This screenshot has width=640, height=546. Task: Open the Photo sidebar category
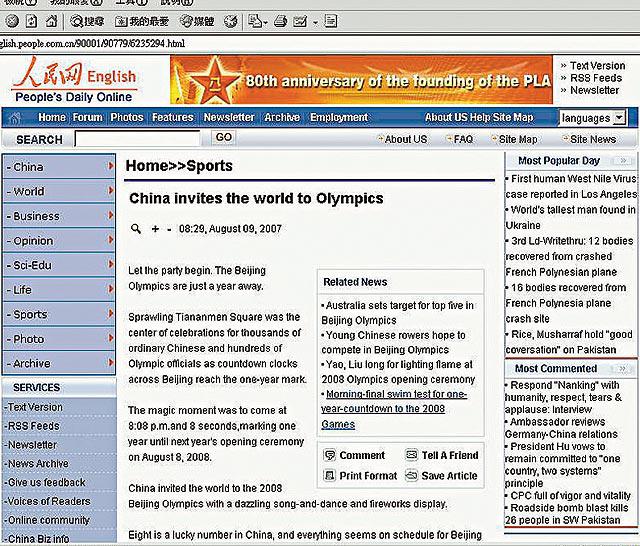click(59, 339)
